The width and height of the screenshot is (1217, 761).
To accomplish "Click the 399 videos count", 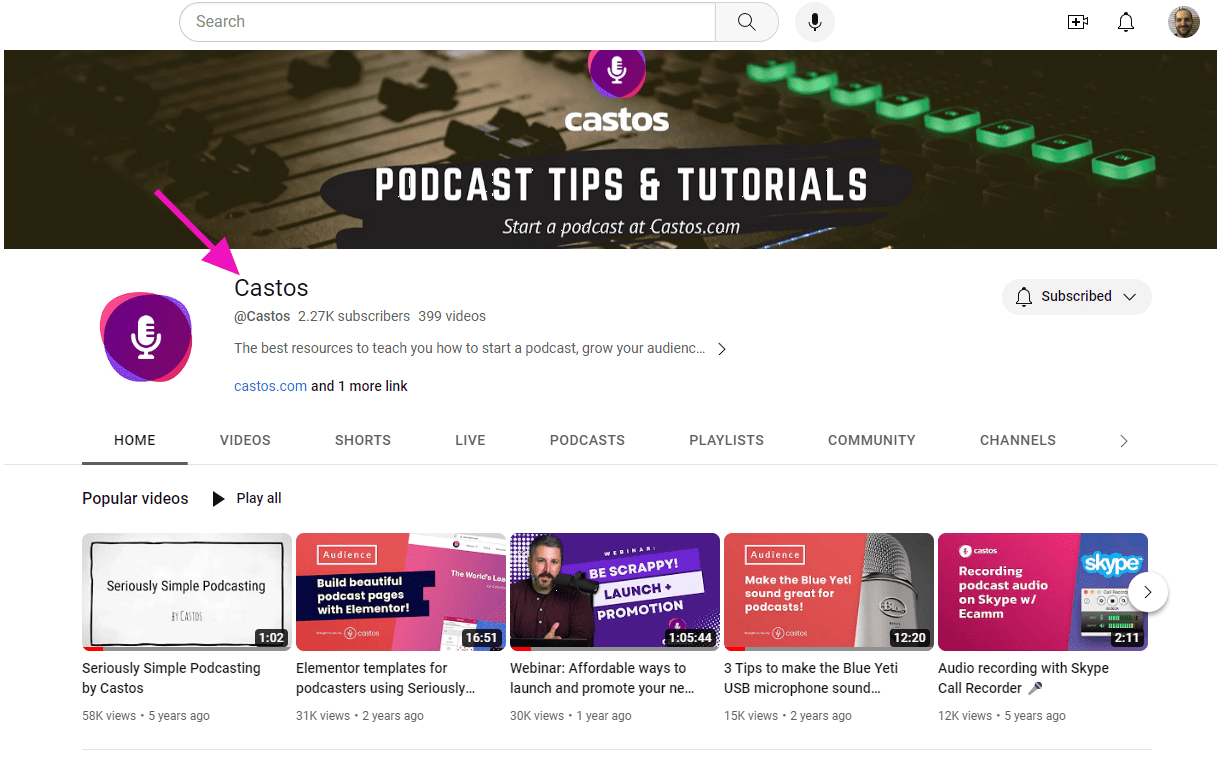I will [452, 316].
